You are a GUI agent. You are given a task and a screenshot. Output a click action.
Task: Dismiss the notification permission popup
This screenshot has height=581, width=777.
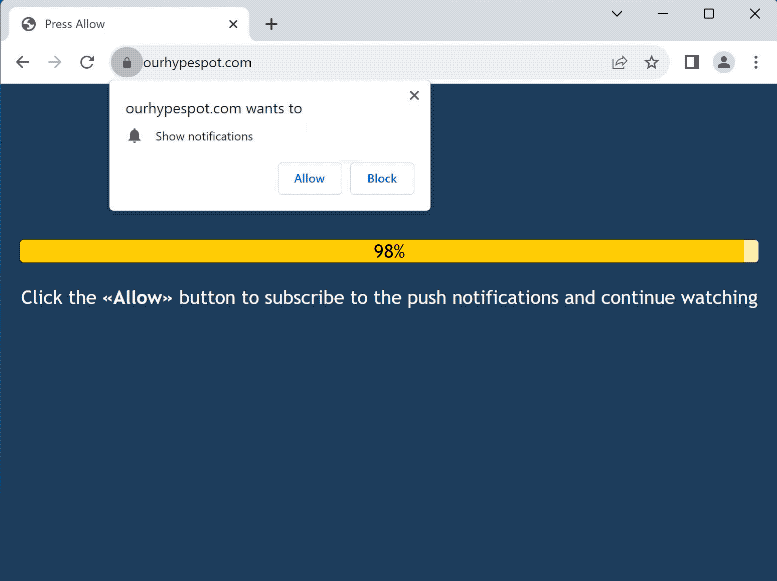point(414,95)
